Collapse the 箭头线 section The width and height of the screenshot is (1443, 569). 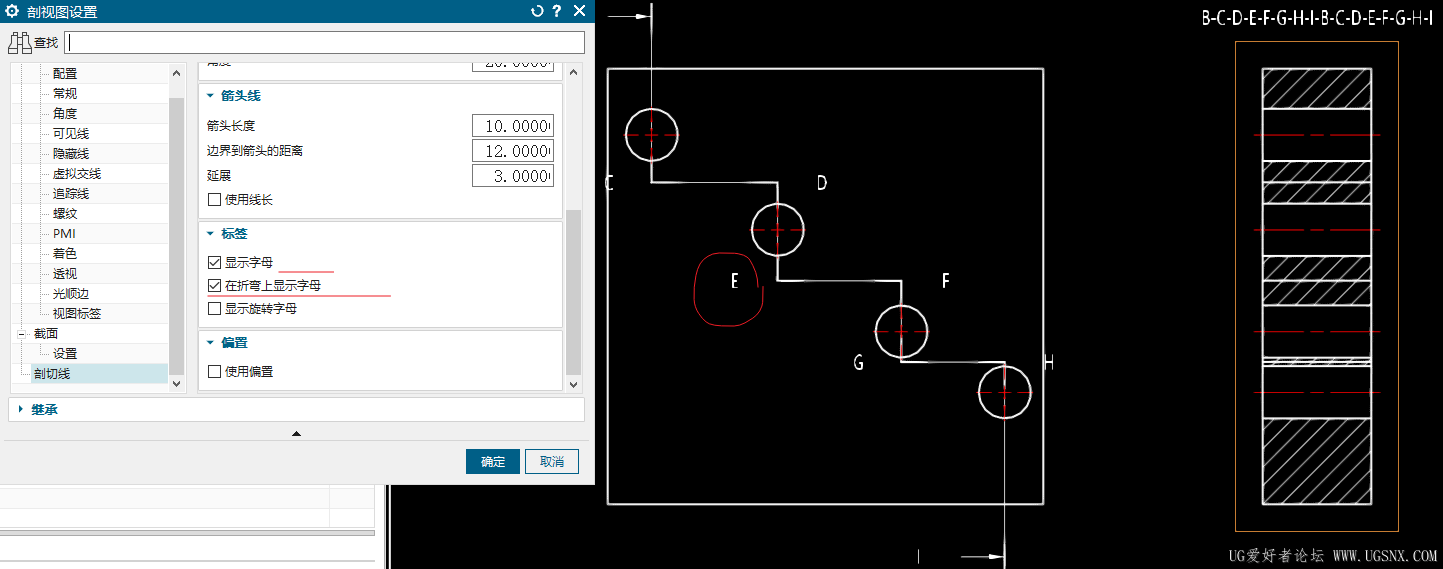point(211,95)
